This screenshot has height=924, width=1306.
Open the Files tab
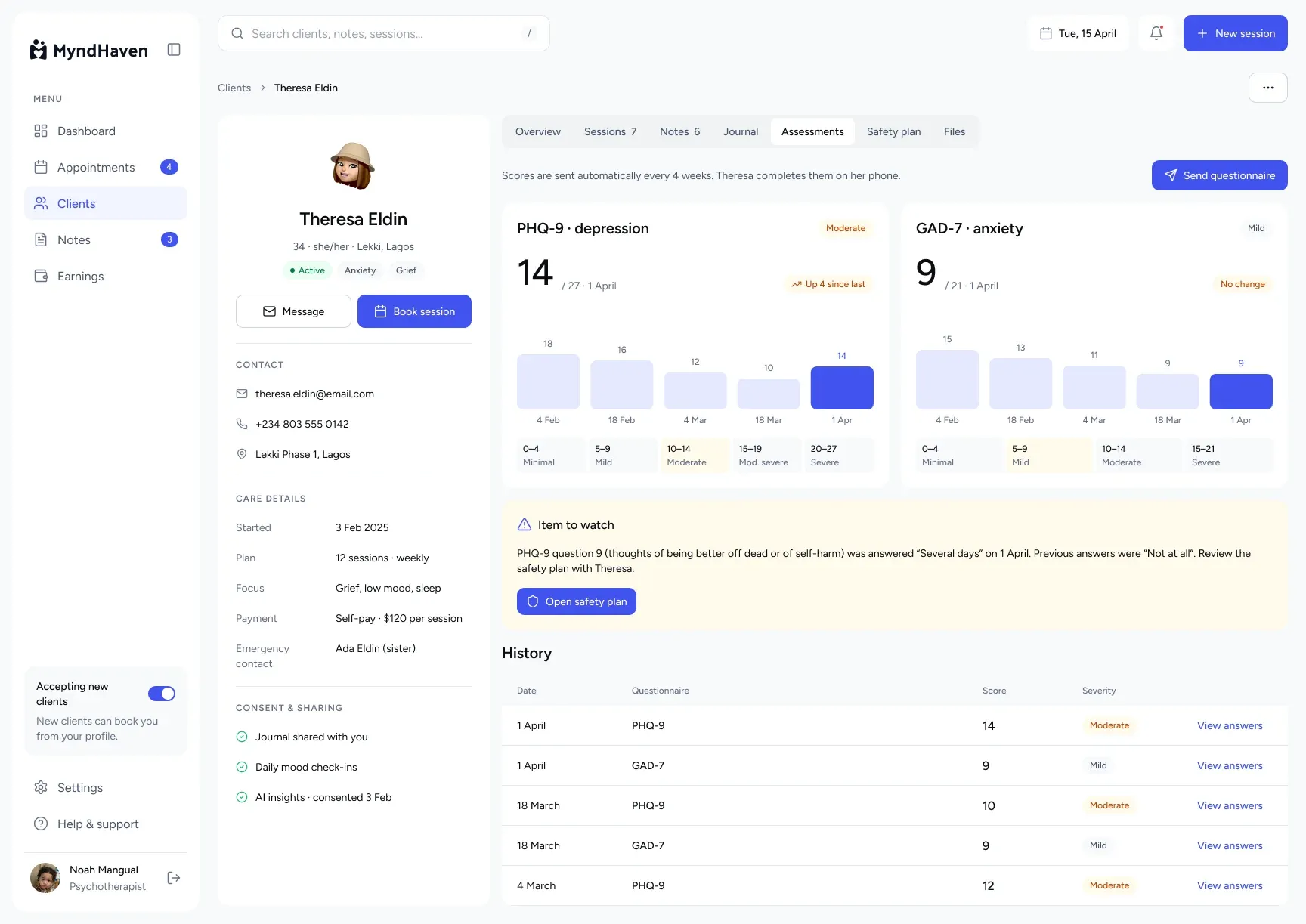click(x=955, y=131)
